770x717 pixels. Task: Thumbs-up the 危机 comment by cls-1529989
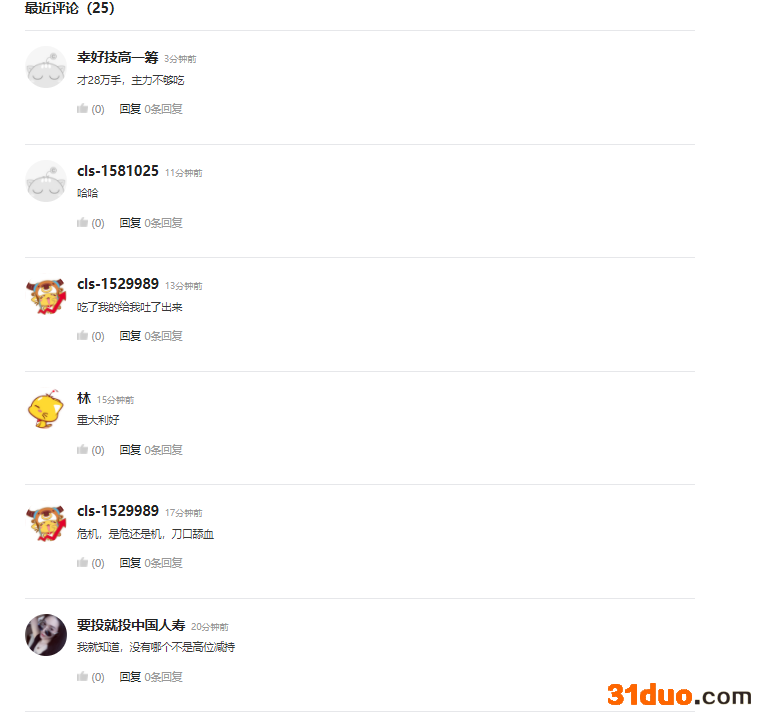point(82,562)
